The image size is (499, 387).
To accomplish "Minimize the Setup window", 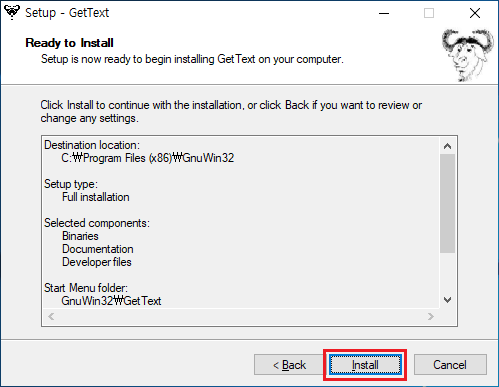I will coord(384,13).
